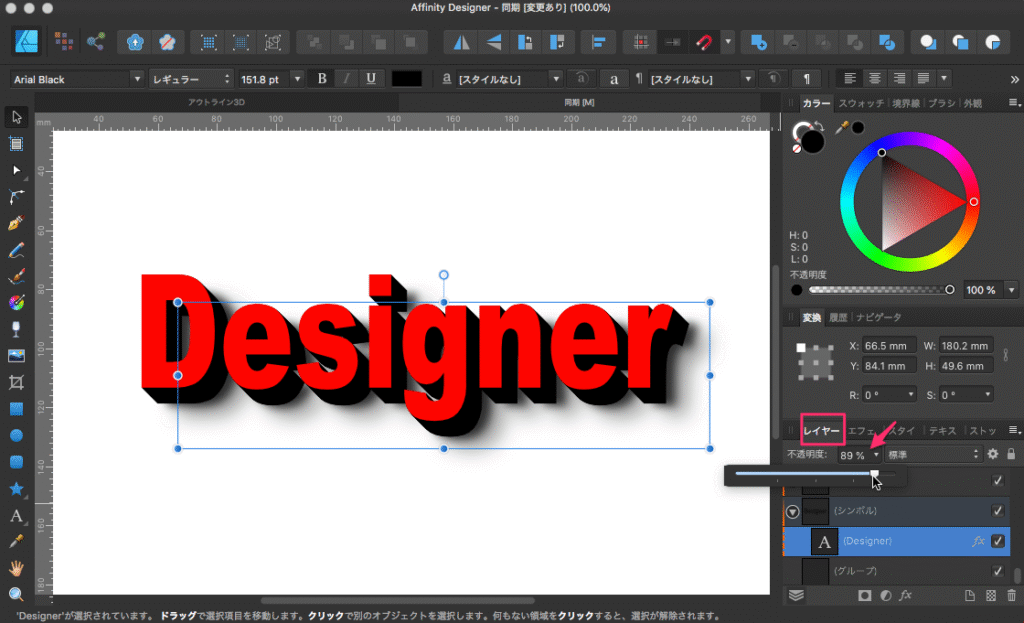The image size is (1024, 623).
Task: Click the delete layer trash icon
Action: [1012, 596]
